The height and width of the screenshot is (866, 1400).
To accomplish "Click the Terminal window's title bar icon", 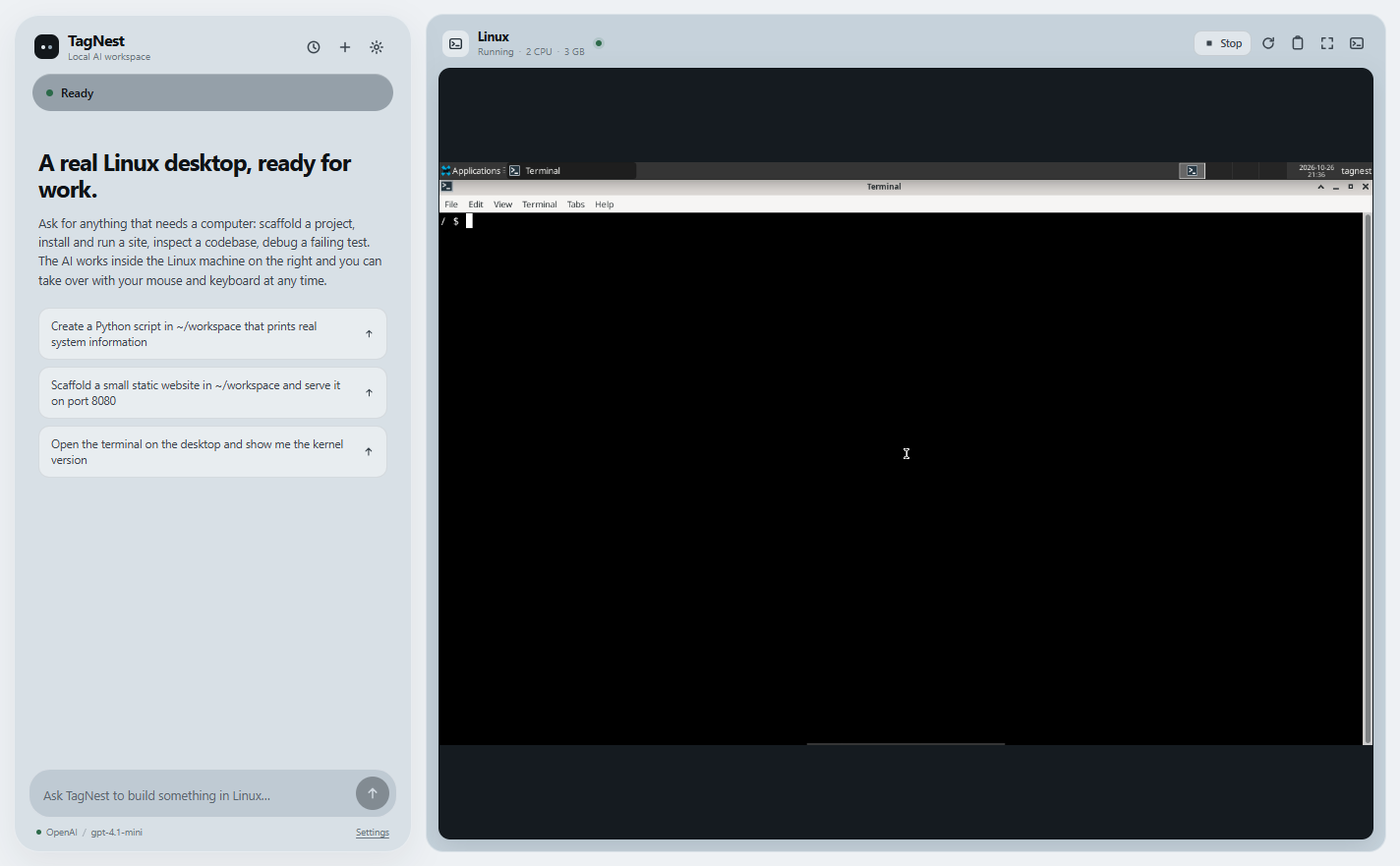I will tap(446, 187).
